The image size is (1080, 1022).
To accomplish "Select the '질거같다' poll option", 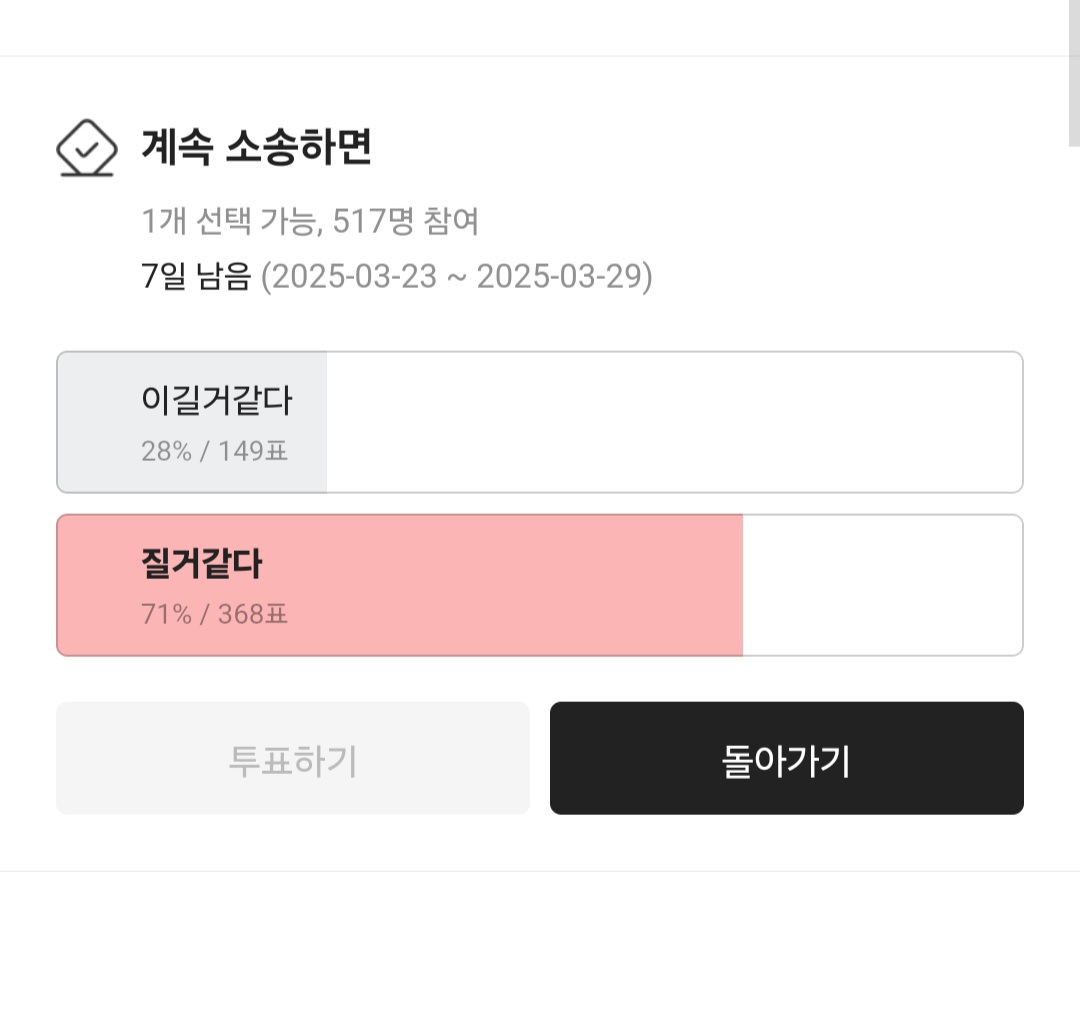I will point(539,585).
